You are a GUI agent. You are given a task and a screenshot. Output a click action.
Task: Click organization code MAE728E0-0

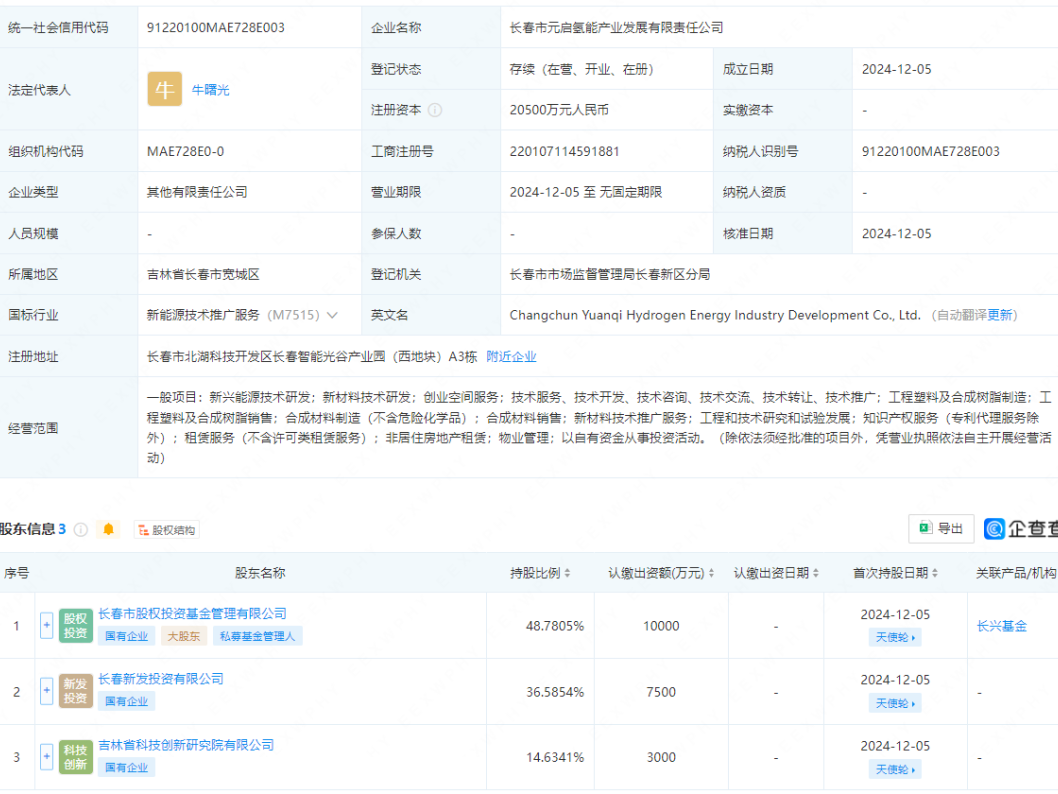(186, 151)
